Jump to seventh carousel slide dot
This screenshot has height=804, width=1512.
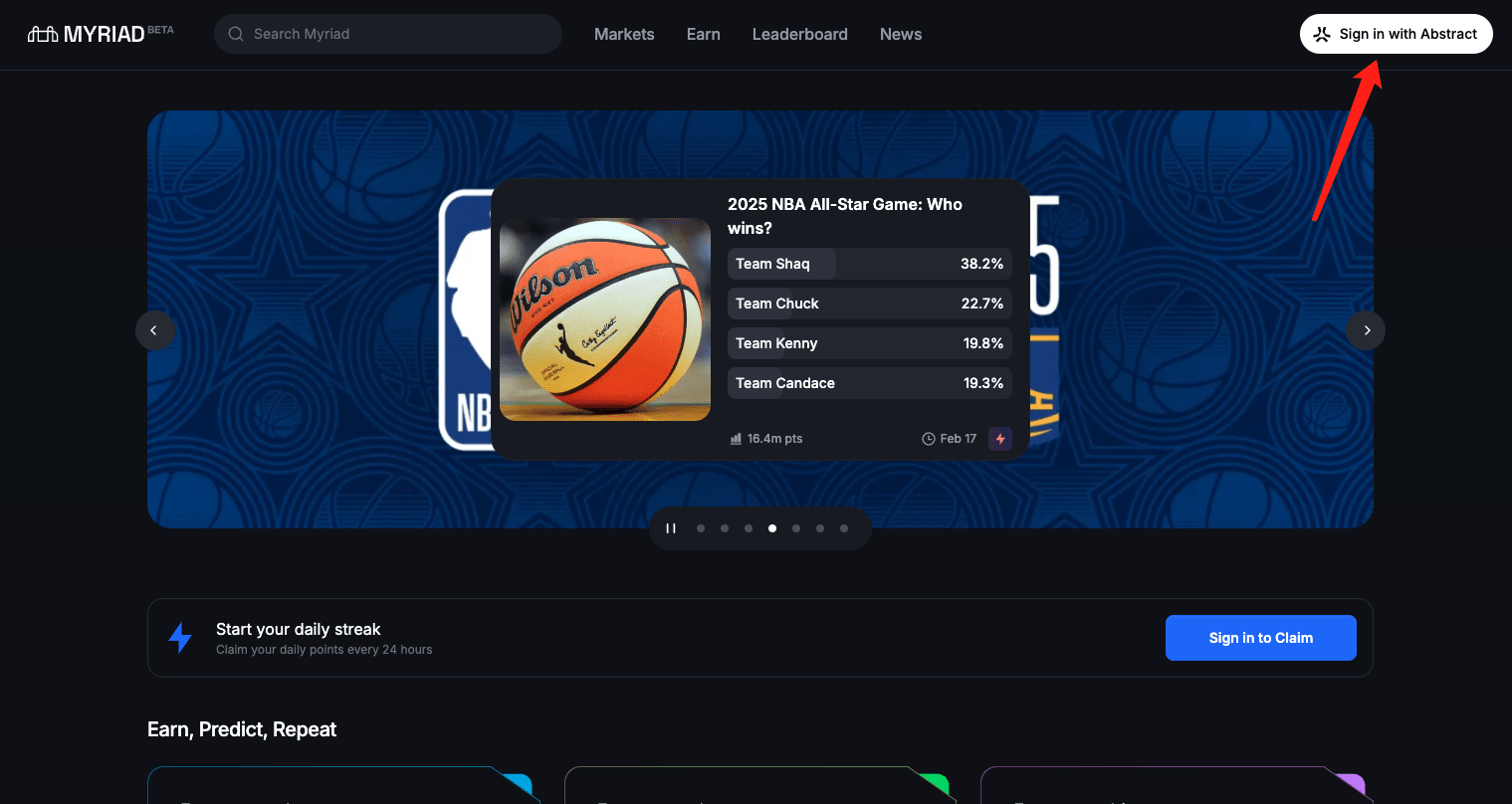coord(844,528)
